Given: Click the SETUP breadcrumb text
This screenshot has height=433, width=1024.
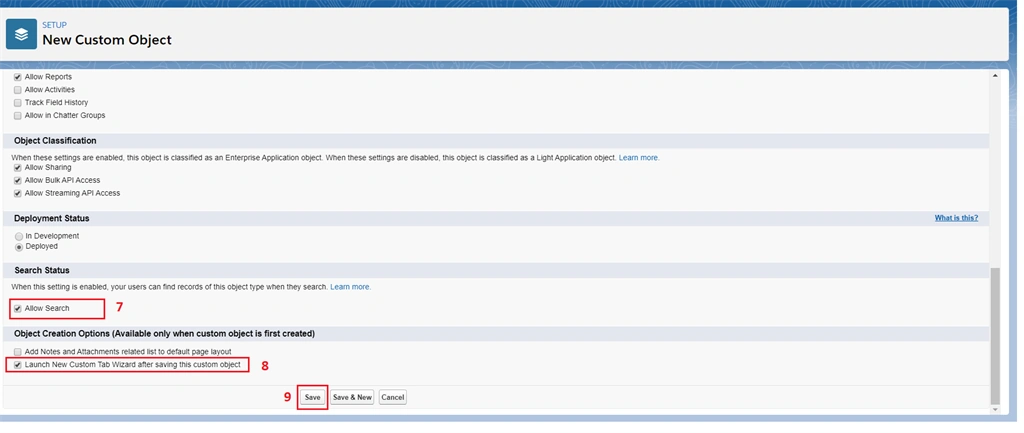Looking at the screenshot, I should click(54, 25).
